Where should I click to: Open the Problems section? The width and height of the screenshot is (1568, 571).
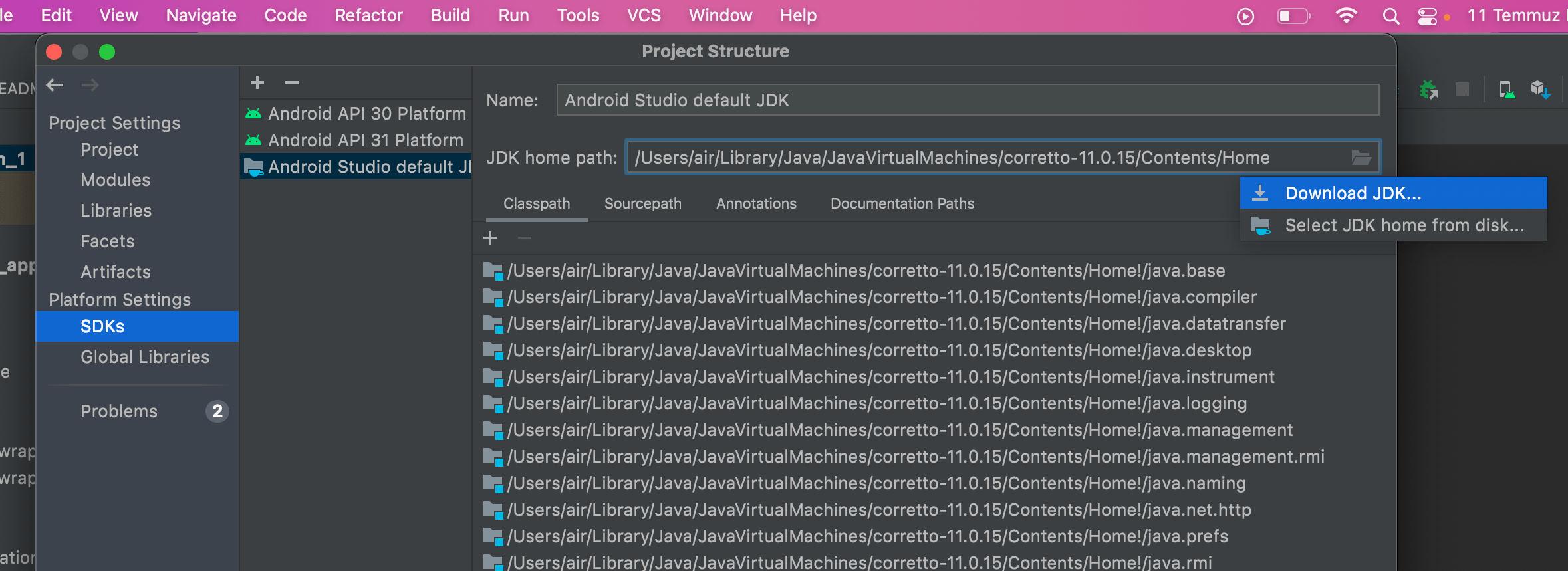(119, 411)
